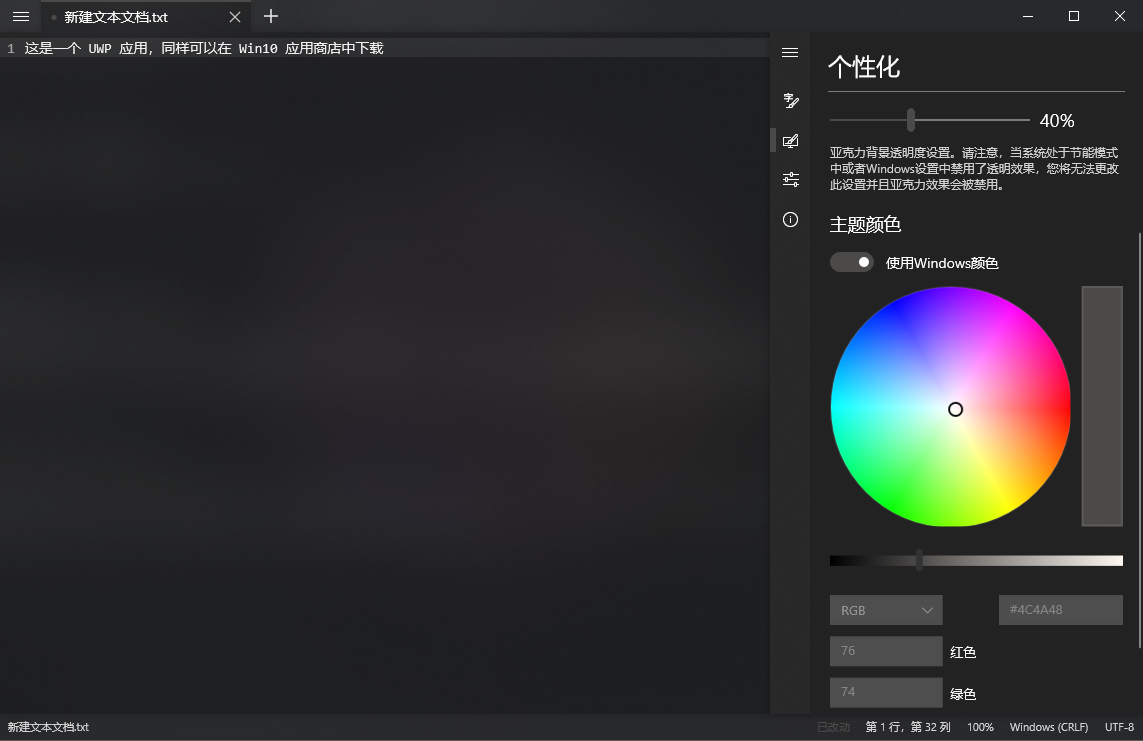Open the main hamburger menu in title bar
Image resolution: width=1143 pixels, height=741 pixels.
(20, 16)
